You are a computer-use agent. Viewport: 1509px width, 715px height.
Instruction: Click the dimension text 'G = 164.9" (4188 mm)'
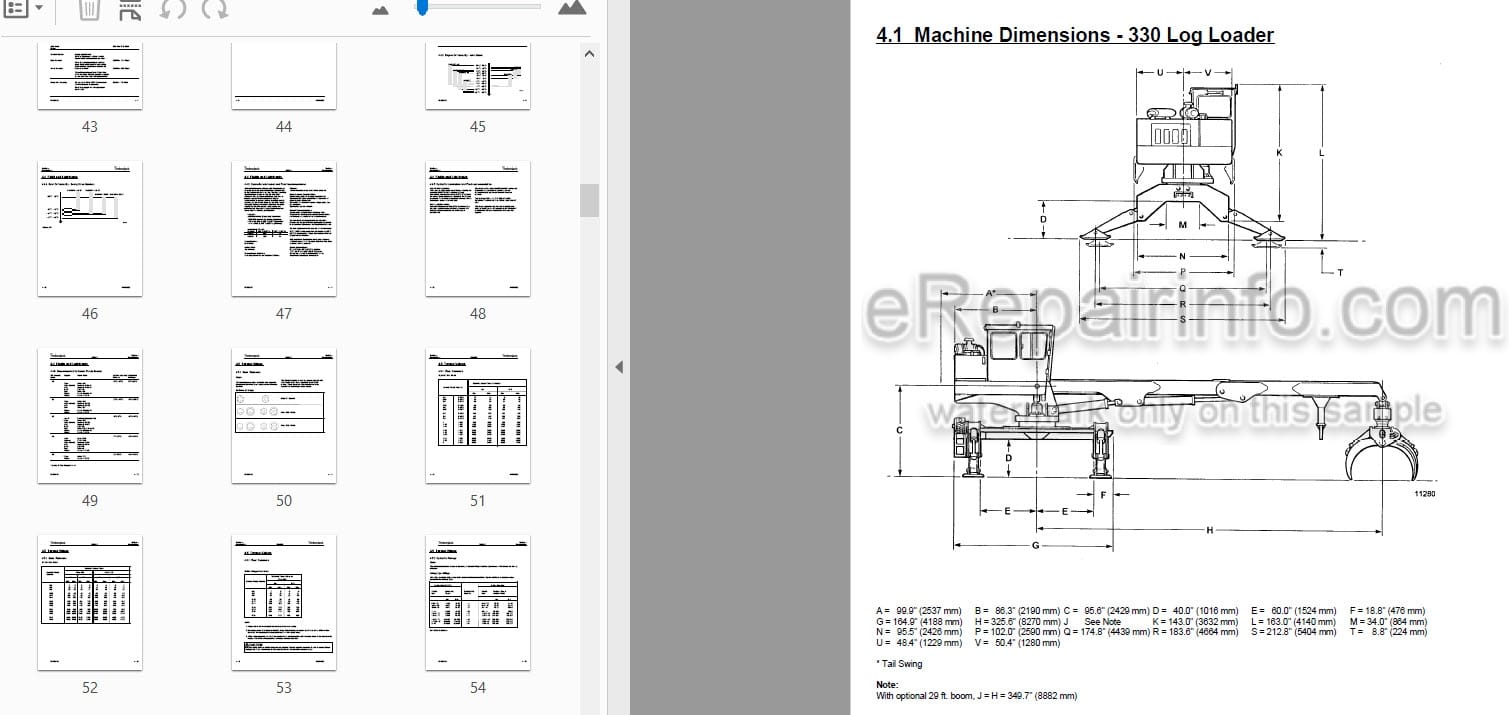pos(918,621)
